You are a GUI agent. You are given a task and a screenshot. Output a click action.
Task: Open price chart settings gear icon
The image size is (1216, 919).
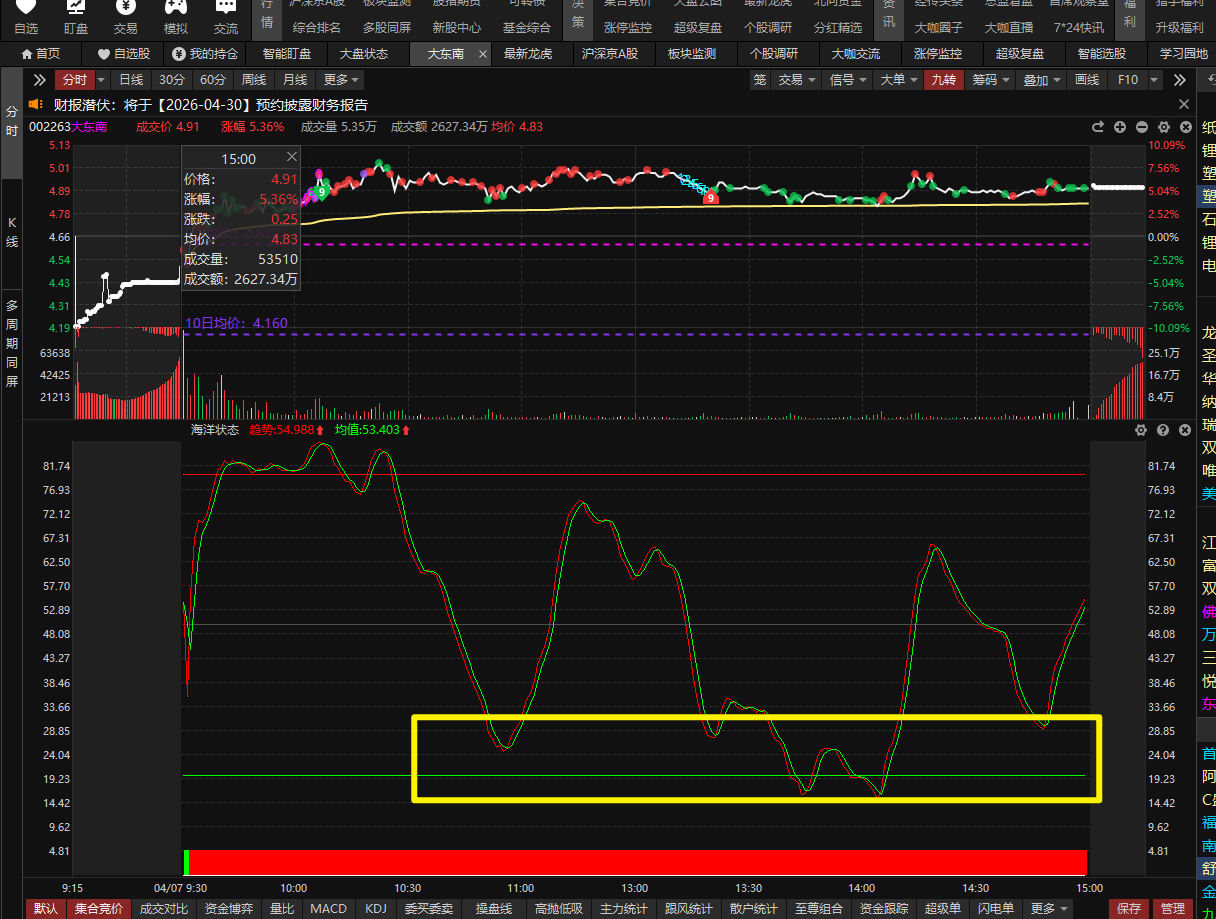point(1163,127)
